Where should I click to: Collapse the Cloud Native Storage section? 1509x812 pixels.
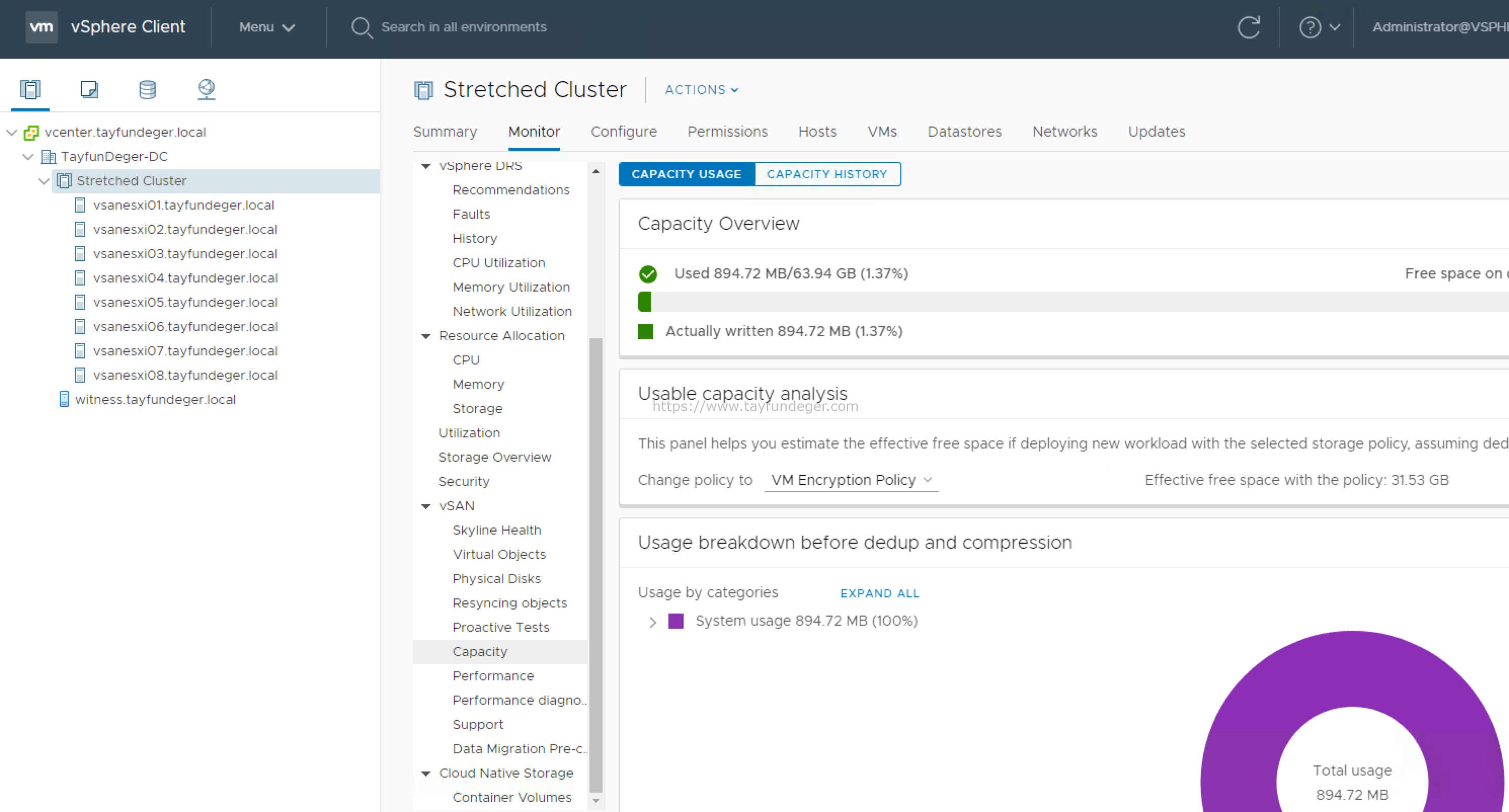click(x=426, y=774)
